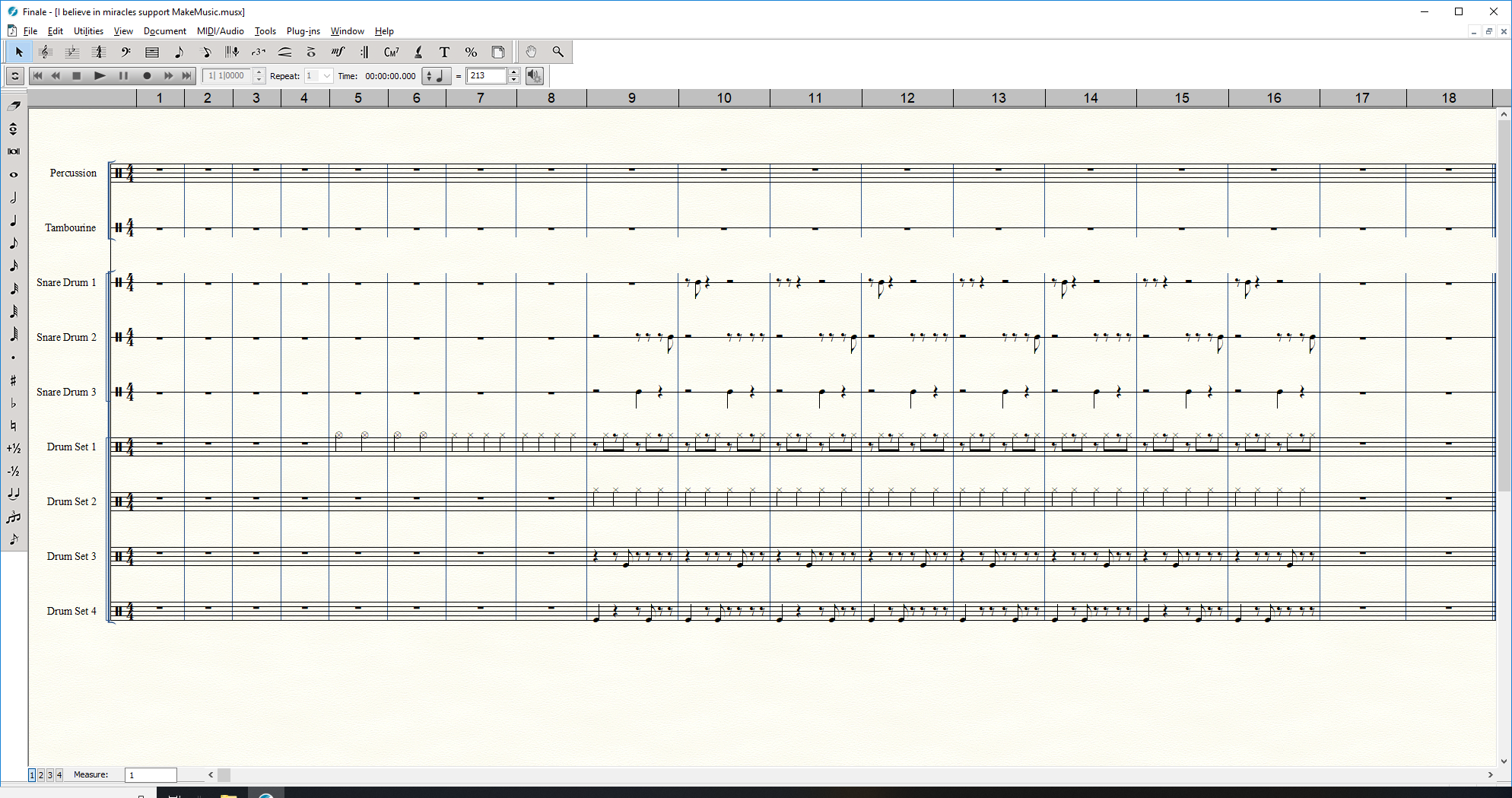
Task: Activate the Zoom magnifier tool
Action: (557, 52)
